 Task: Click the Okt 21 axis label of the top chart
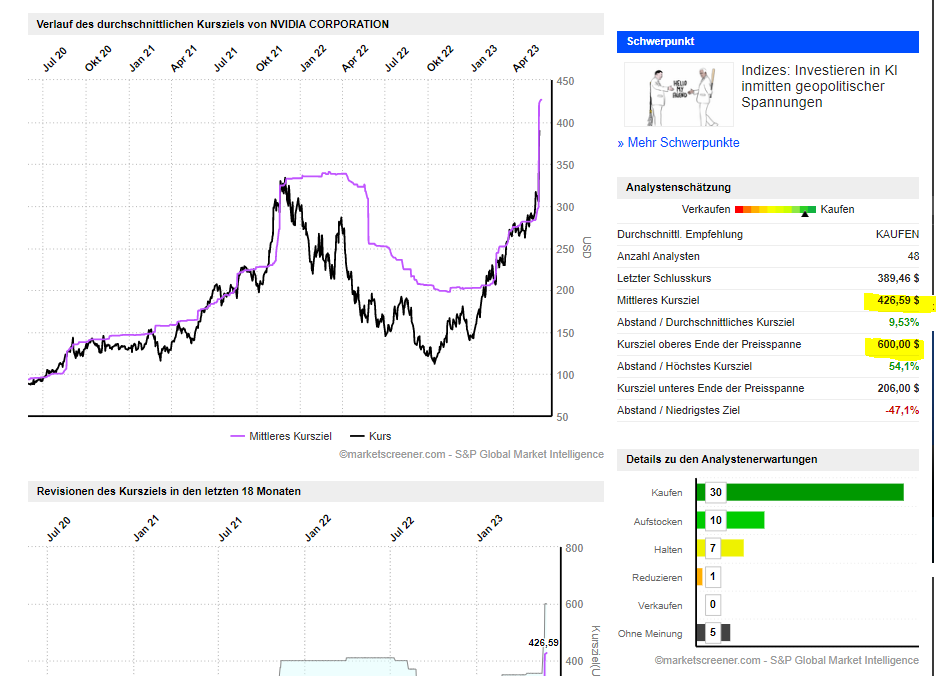pyautogui.click(x=269, y=58)
